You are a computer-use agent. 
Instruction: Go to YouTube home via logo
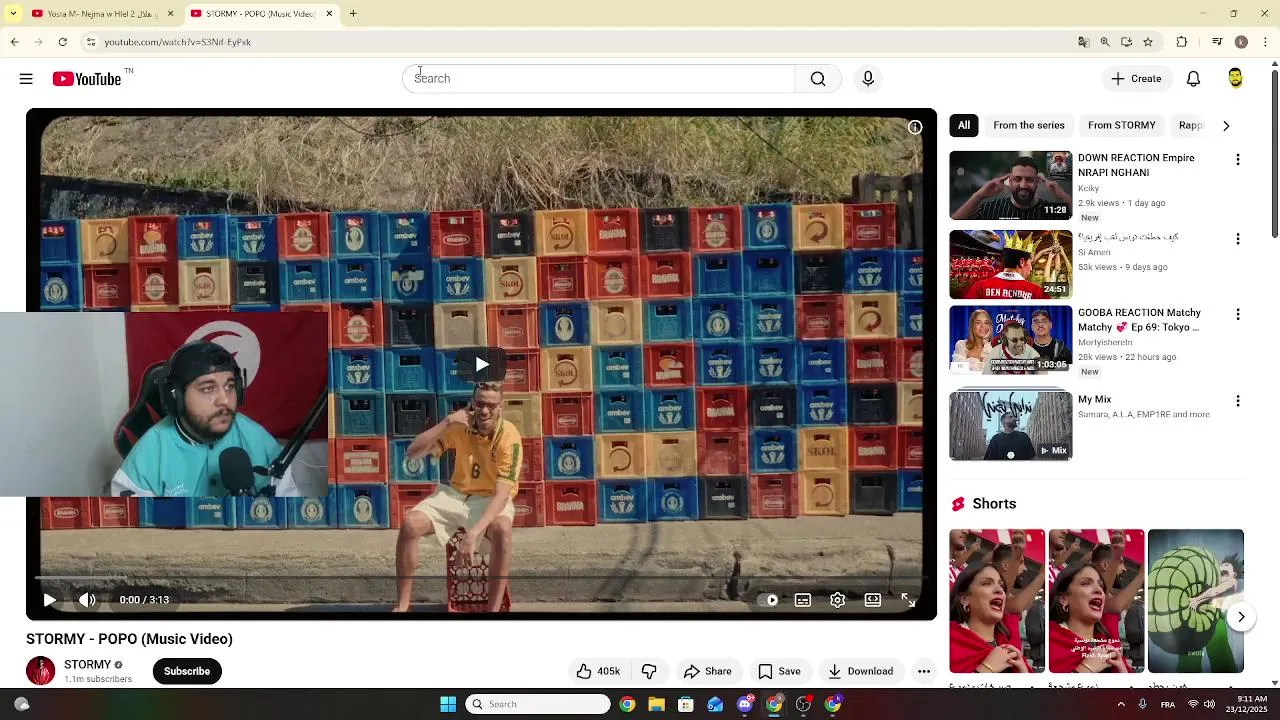click(87, 79)
